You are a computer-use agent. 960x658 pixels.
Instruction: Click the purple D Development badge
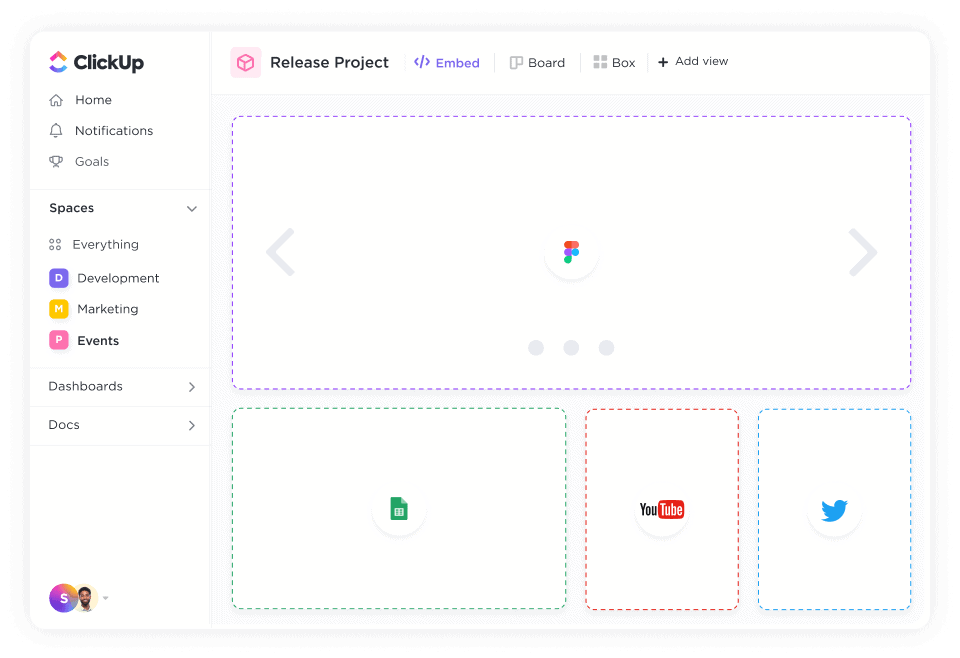coord(59,278)
